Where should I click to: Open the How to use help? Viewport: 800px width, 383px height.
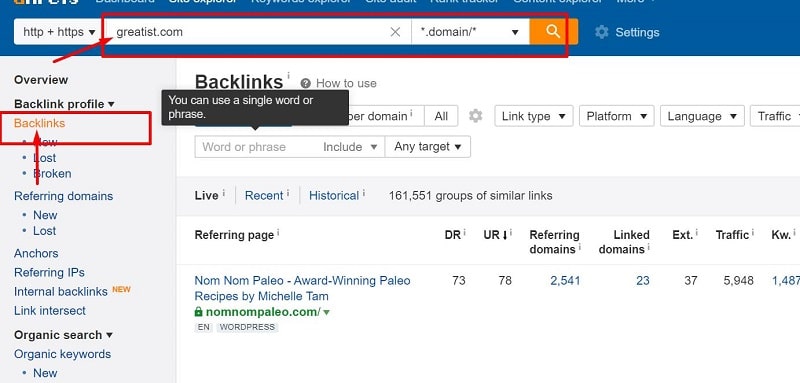click(x=339, y=83)
